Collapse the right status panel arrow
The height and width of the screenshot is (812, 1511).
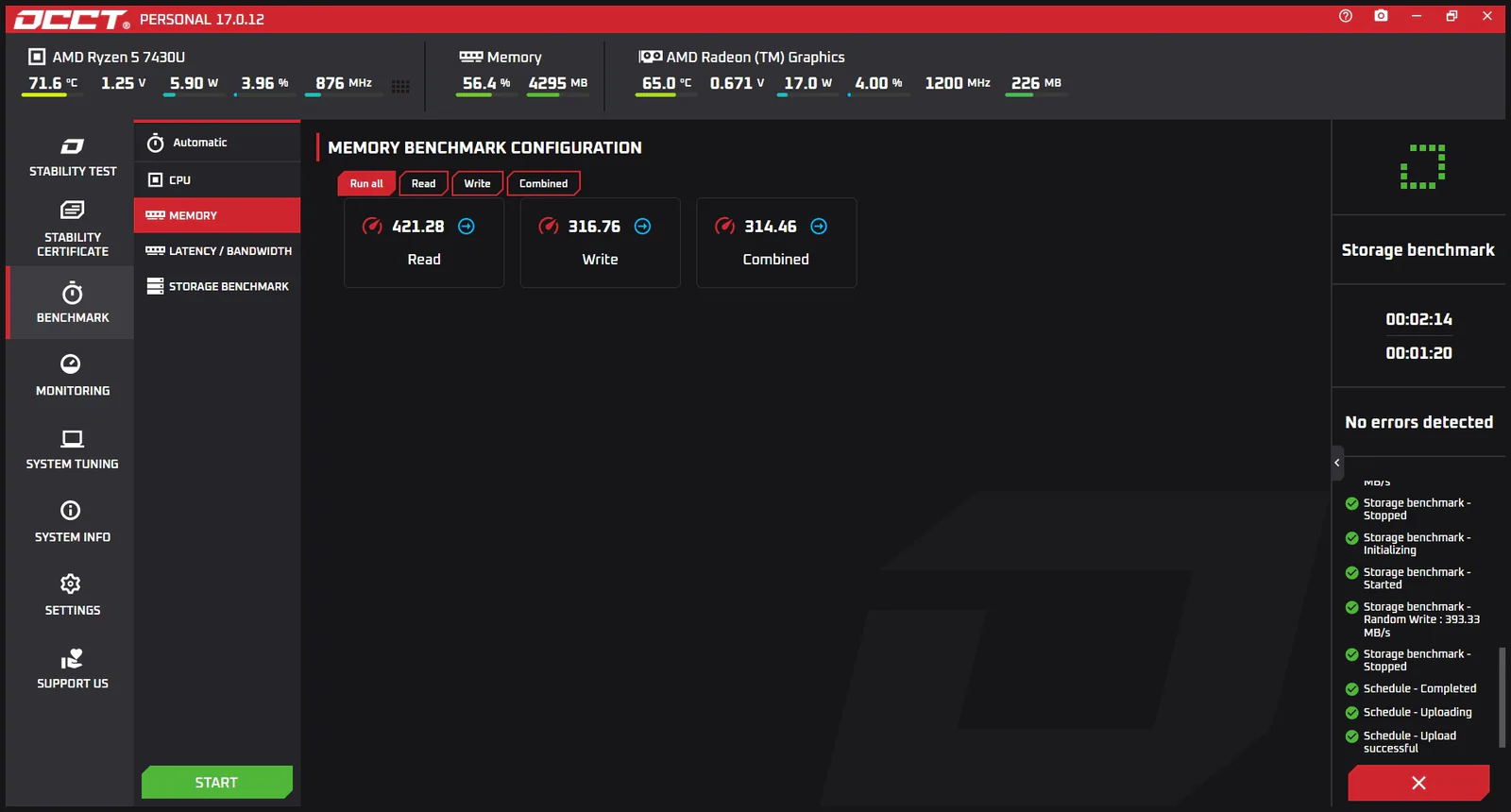[1337, 463]
